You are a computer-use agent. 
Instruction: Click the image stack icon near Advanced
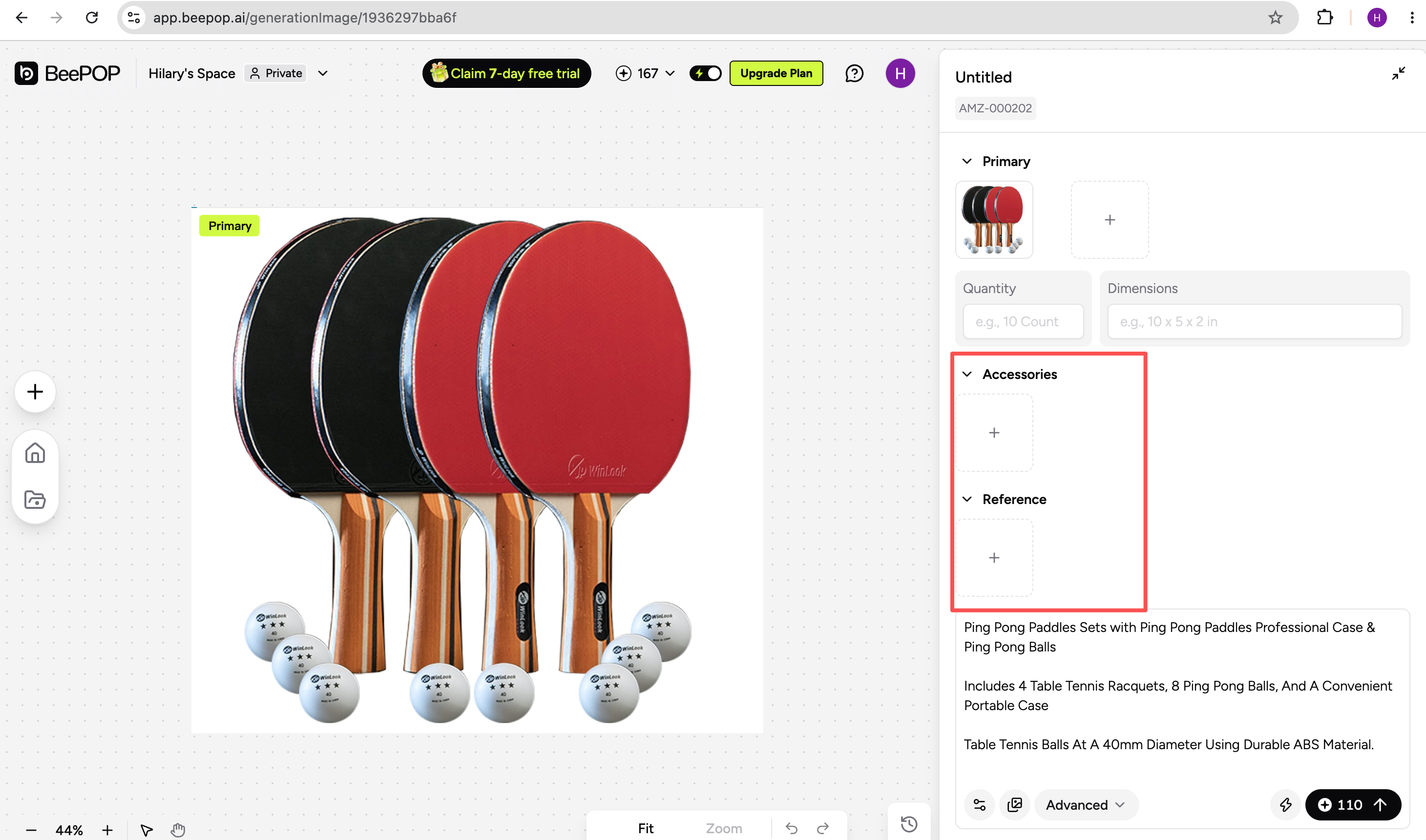(1015, 805)
